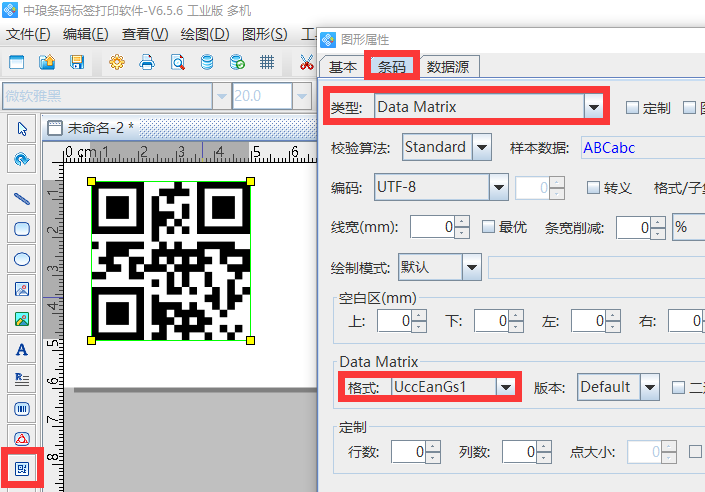Select the QR code on canvas
Image resolution: width=705 pixels, height=492 pixels.
[171, 261]
